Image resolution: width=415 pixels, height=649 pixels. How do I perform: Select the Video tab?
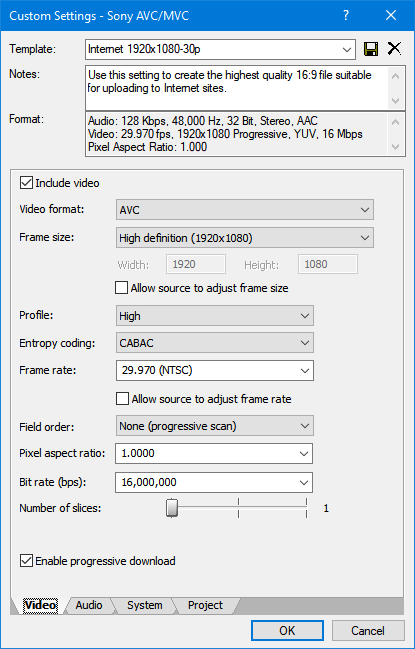(40, 606)
